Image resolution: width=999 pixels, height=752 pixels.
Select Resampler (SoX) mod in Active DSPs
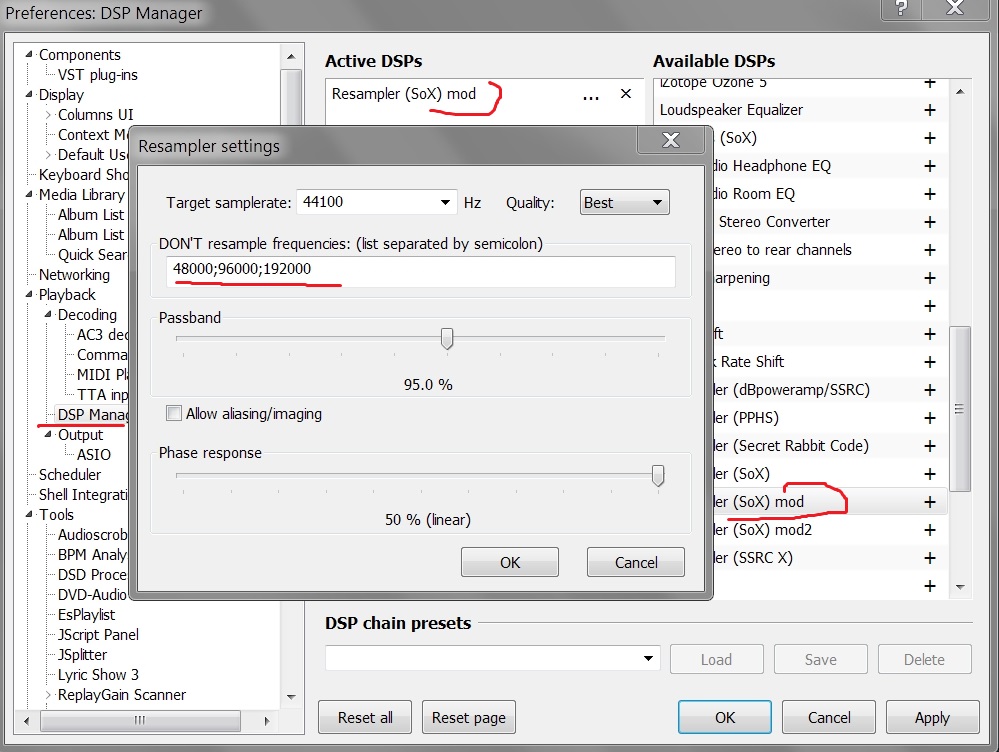tap(404, 94)
